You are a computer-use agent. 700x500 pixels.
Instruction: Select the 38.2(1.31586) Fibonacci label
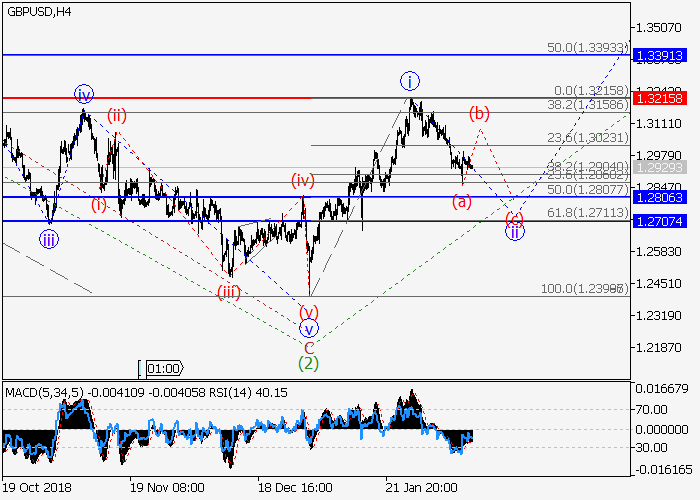tap(588, 104)
